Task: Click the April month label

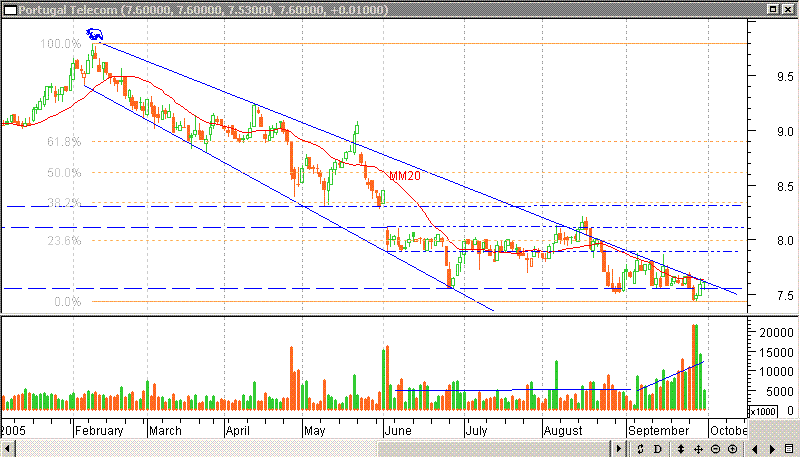Action: pos(238,431)
